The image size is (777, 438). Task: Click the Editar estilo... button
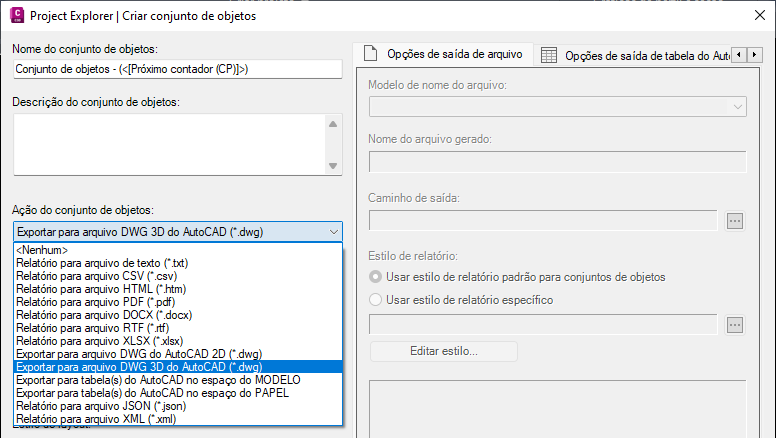click(444, 351)
